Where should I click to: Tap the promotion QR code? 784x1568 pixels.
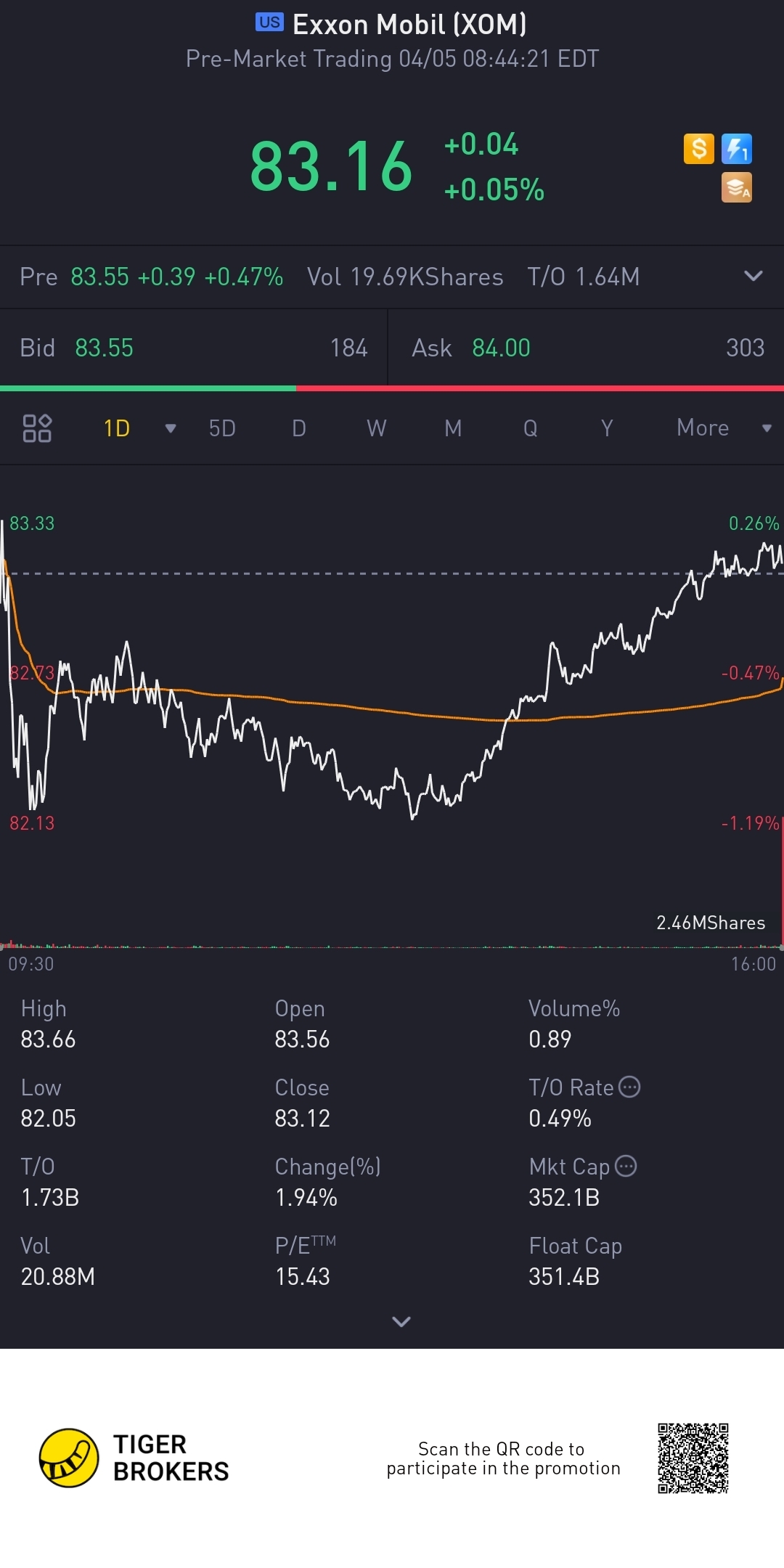pyautogui.click(x=693, y=1458)
